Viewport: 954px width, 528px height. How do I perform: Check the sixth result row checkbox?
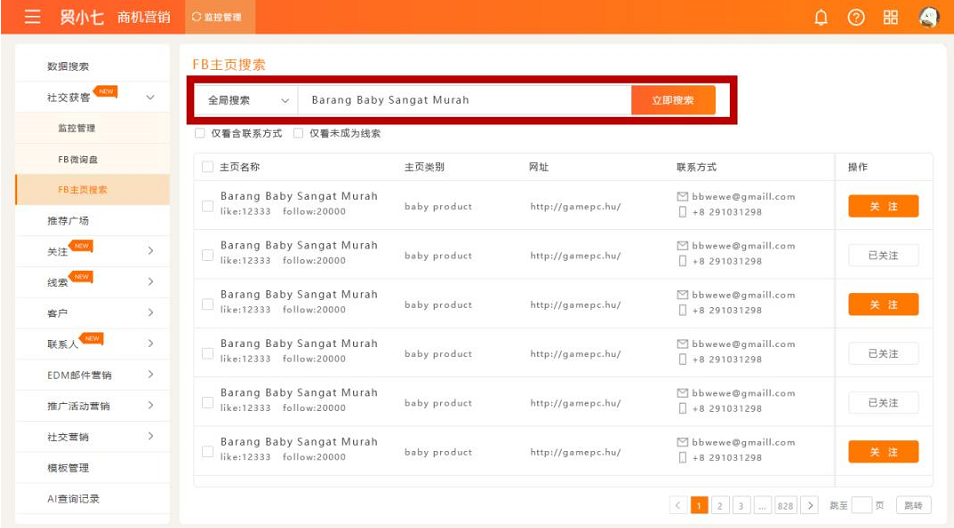207,451
